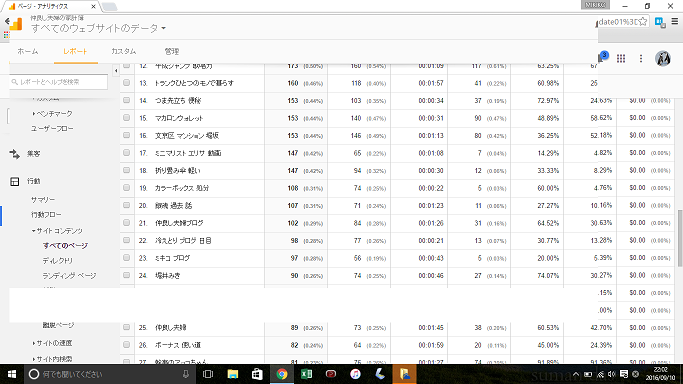
Task: Open the Google apps grid icon
Action: 621,58
